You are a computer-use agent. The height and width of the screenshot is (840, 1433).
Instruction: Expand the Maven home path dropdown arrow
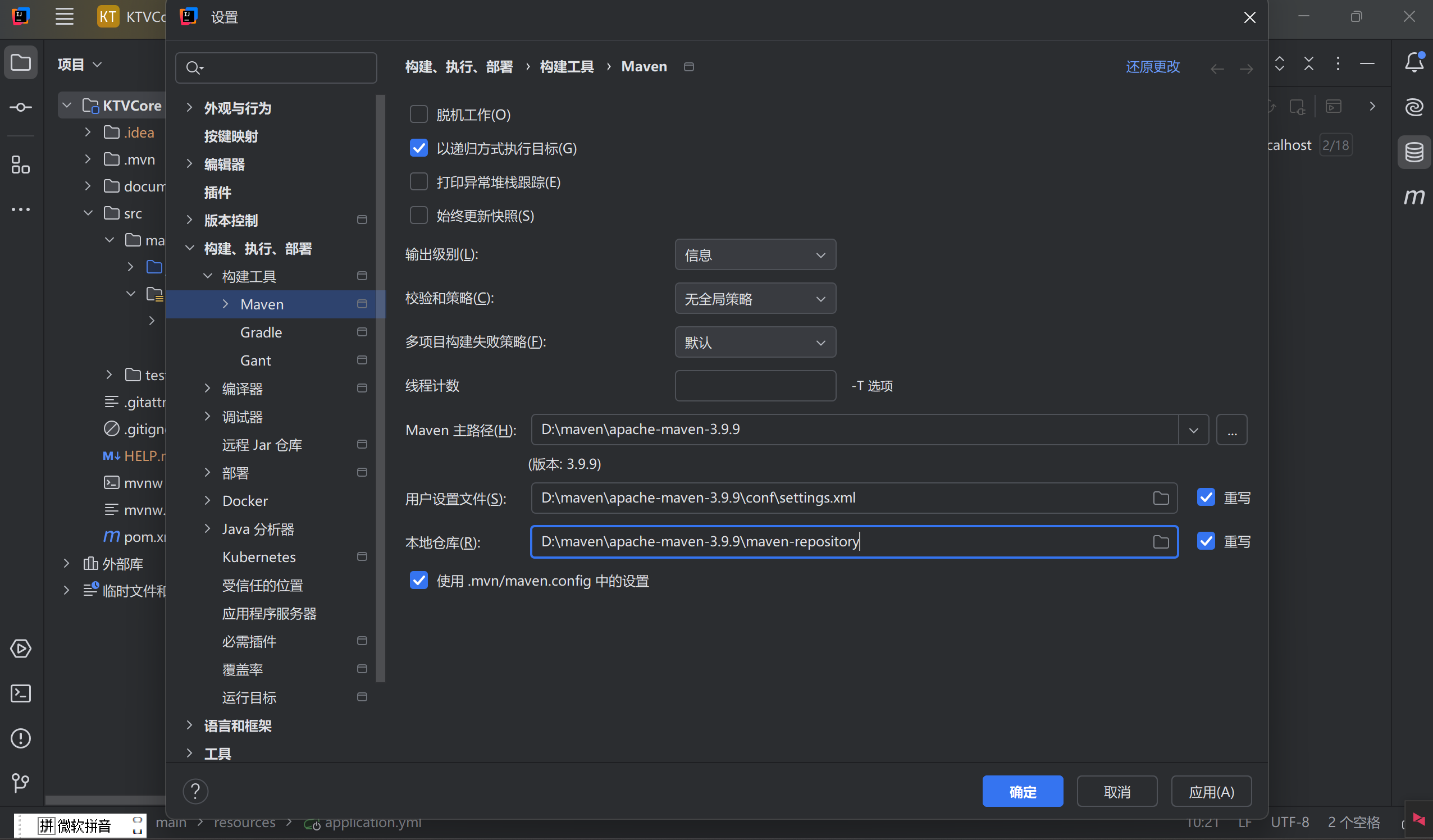click(x=1193, y=430)
